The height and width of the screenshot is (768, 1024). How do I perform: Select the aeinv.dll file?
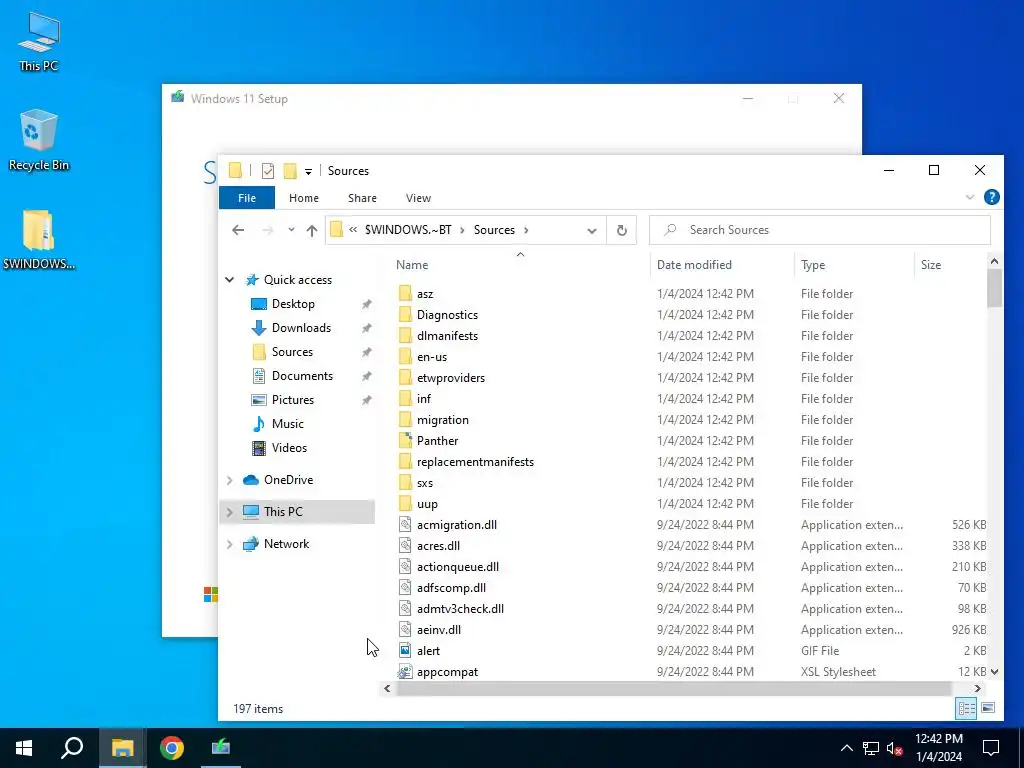(439, 630)
